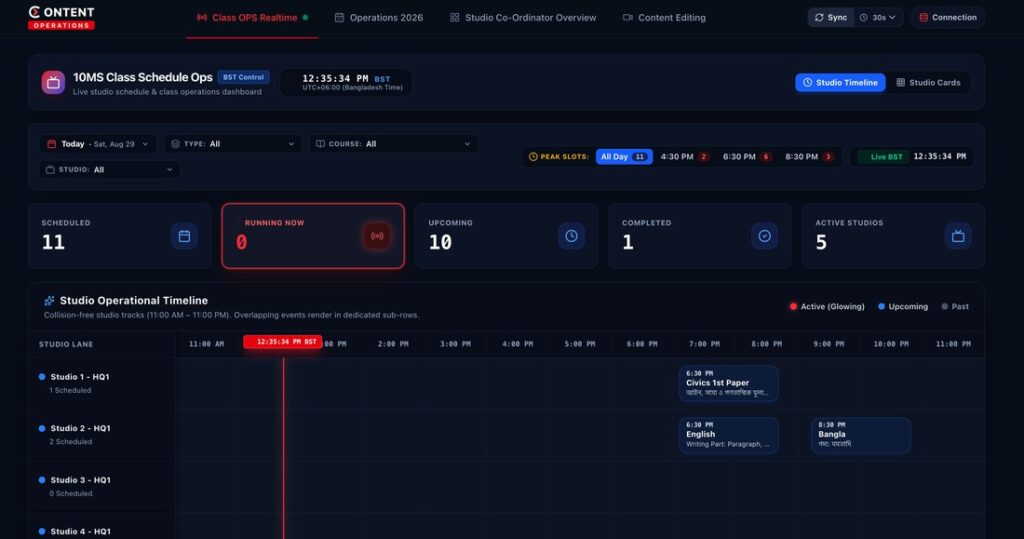1024x539 pixels.
Task: Click the TV icon in Studio filter
Action: (50, 170)
